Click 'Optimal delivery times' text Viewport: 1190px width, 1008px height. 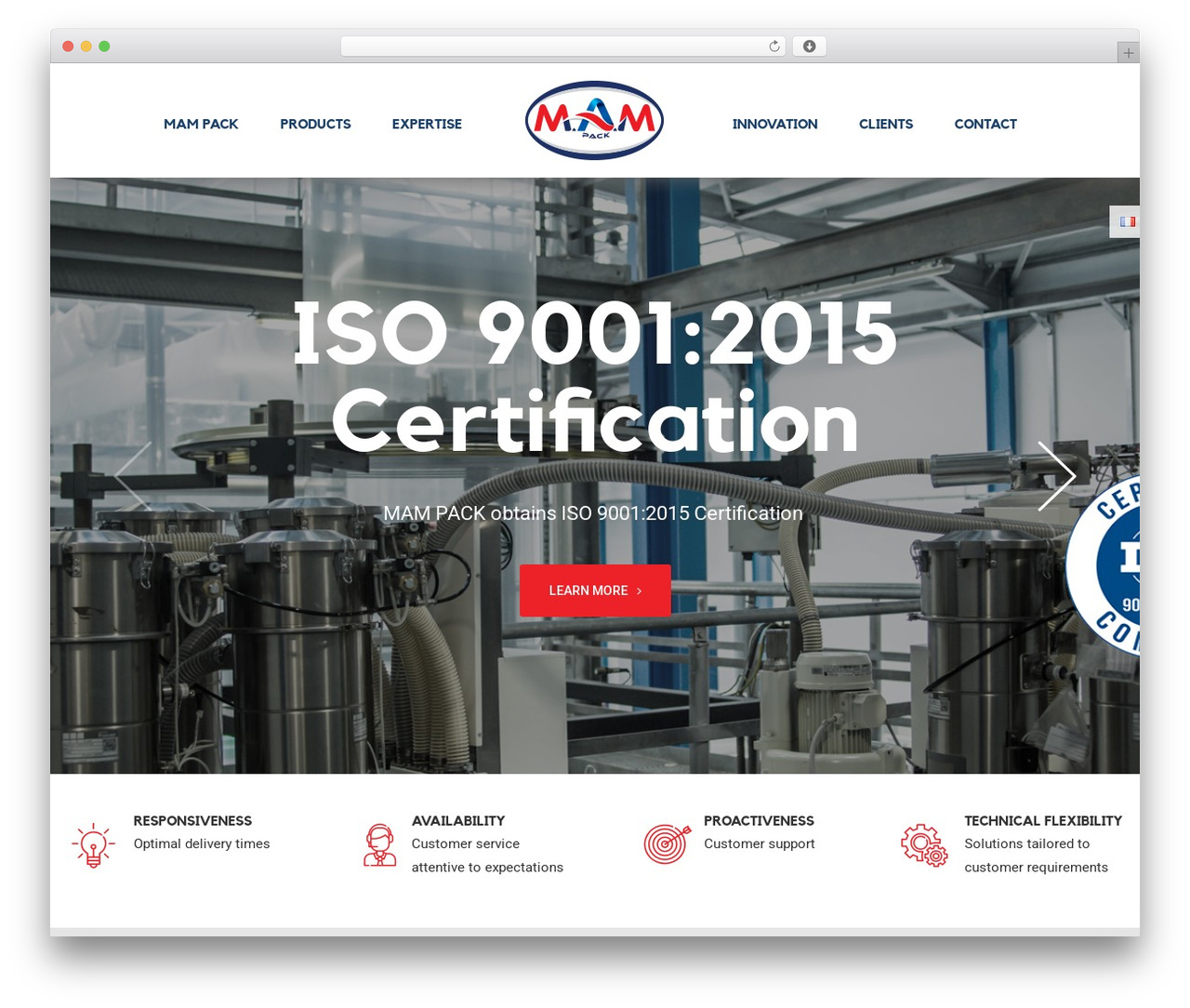pos(202,843)
